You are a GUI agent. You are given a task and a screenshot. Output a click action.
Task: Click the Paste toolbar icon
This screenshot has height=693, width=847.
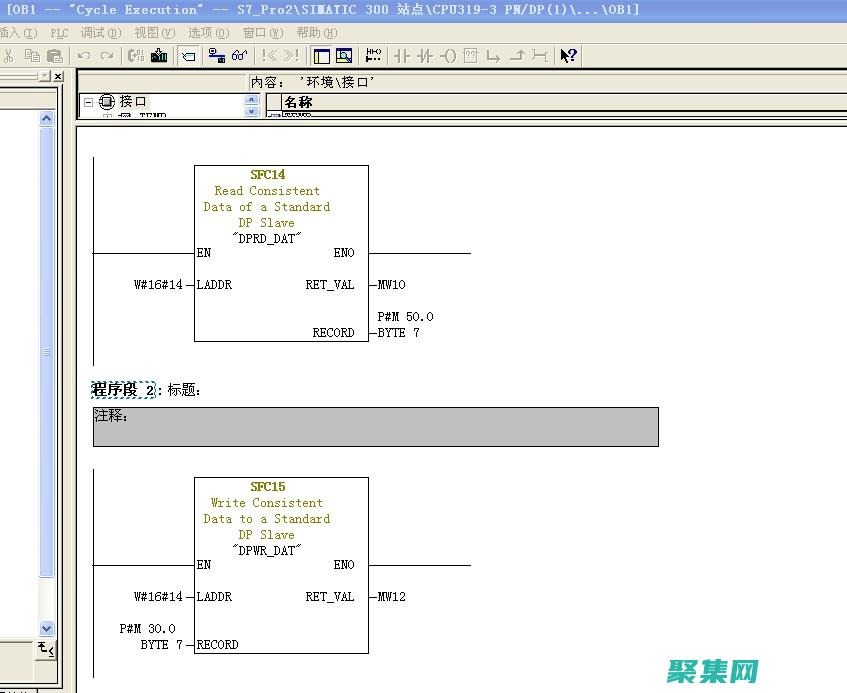click(55, 56)
